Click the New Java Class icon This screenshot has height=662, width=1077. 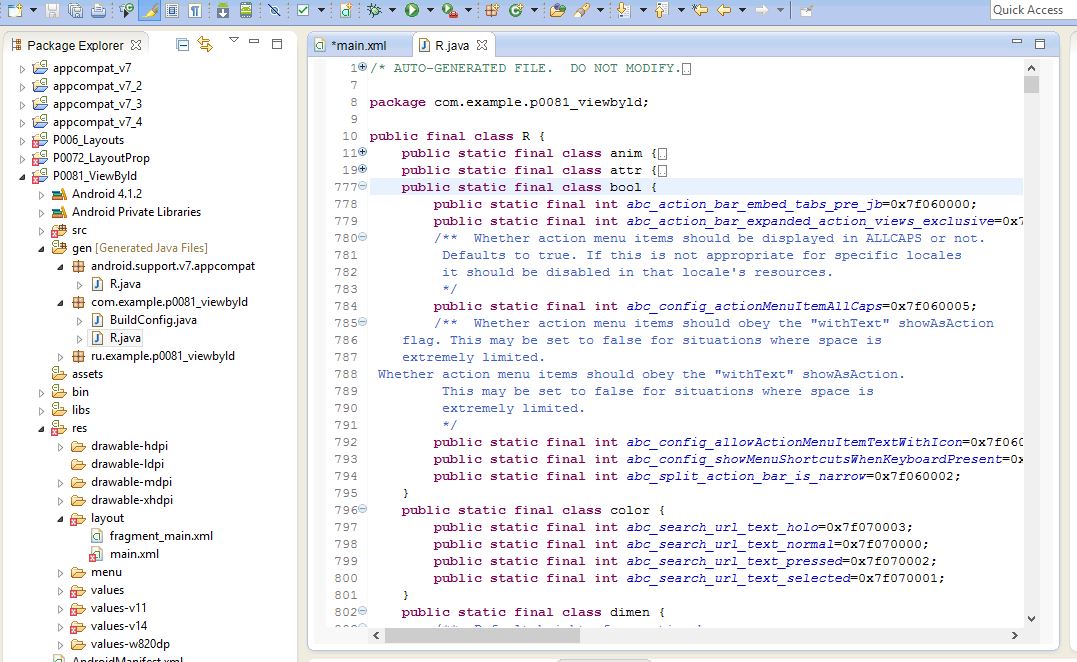515,10
